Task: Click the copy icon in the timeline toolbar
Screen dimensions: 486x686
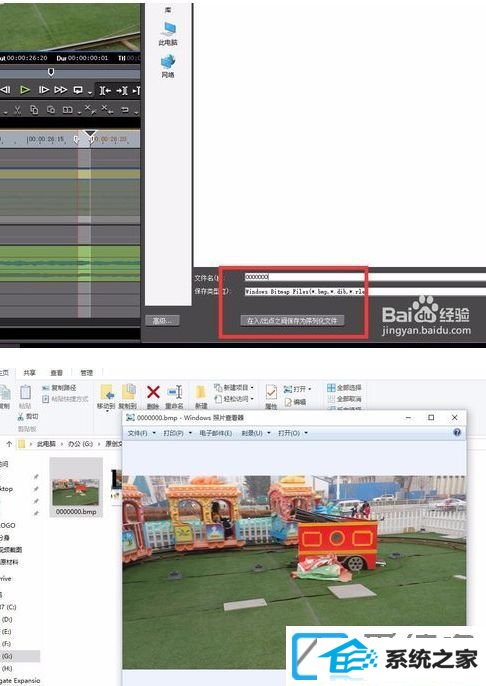Action: click(34, 110)
